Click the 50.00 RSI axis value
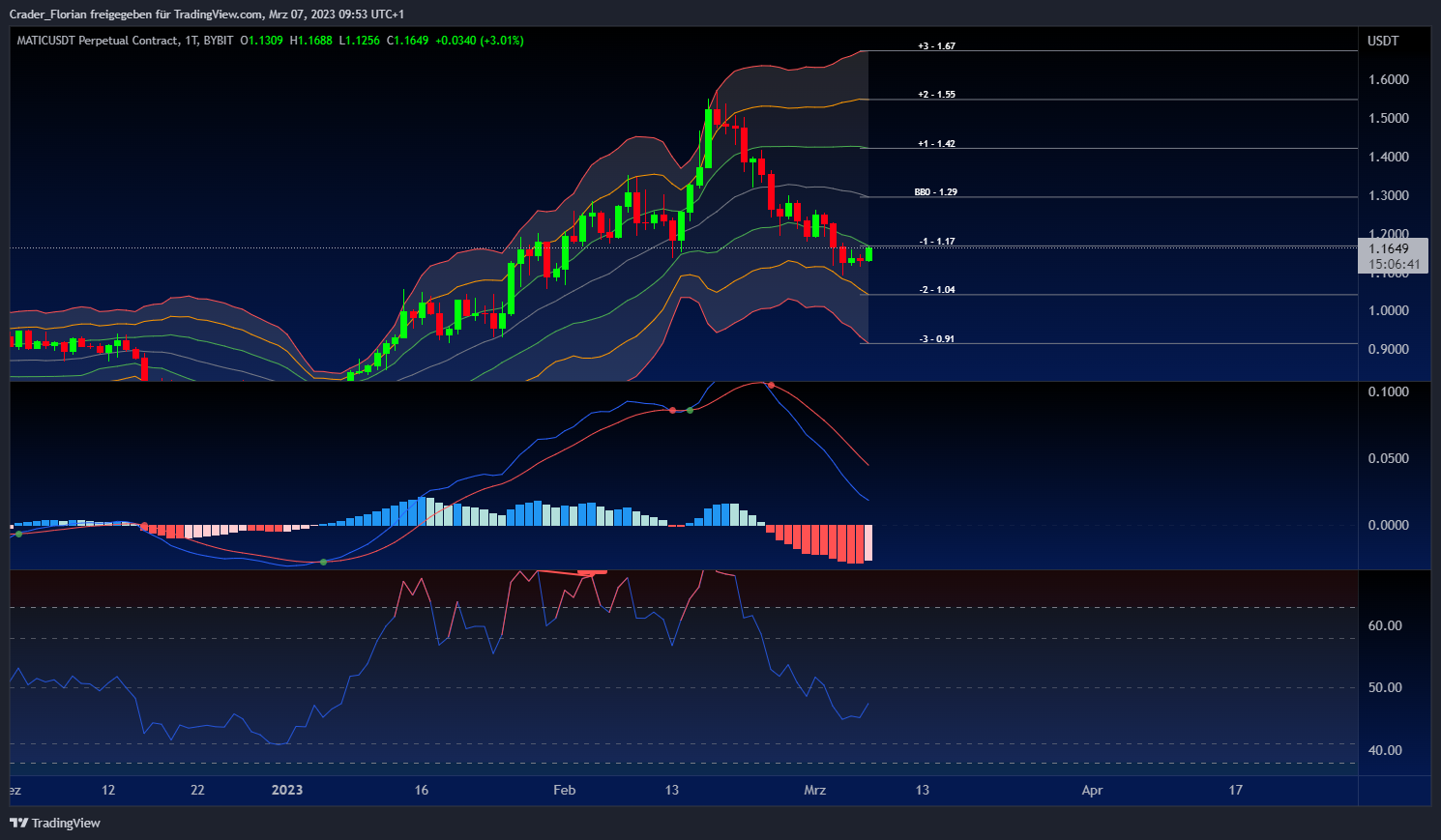Image resolution: width=1441 pixels, height=840 pixels. pyautogui.click(x=1385, y=687)
